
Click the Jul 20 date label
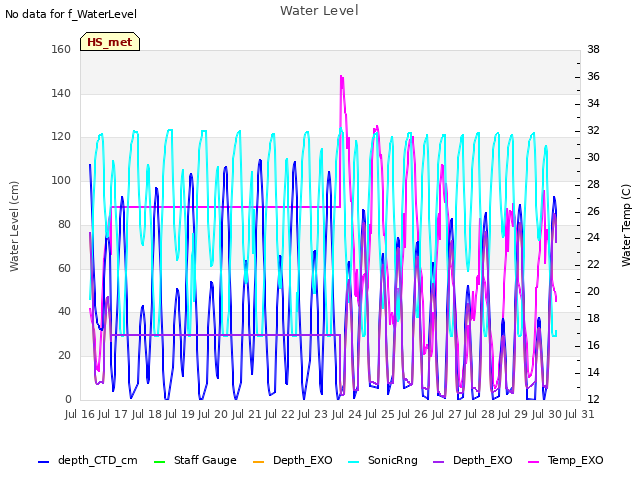tap(213, 414)
